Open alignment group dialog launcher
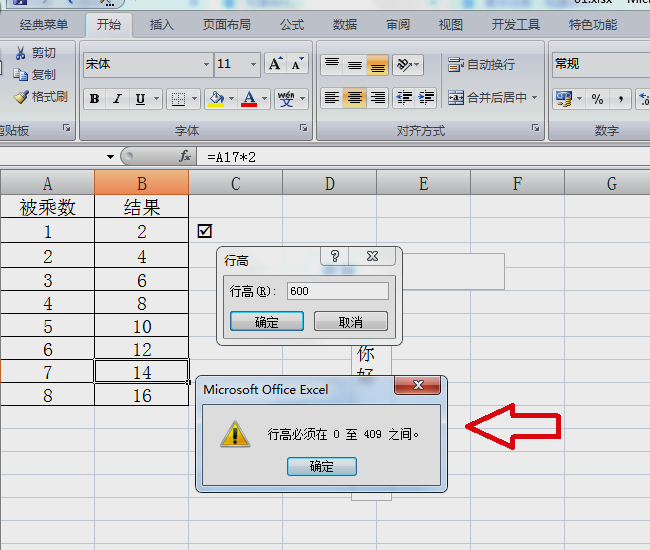The image size is (650, 550). (536, 128)
